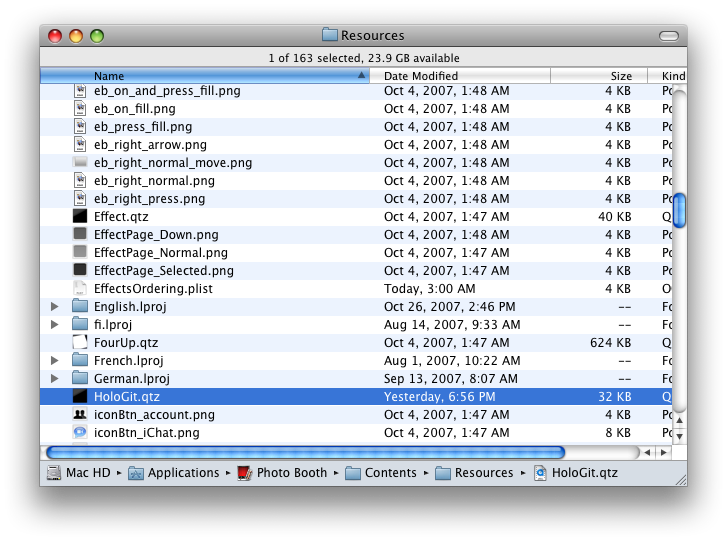
Task: Click the eb_on_and_press_fill.png file icon
Action: pyautogui.click(x=80, y=90)
